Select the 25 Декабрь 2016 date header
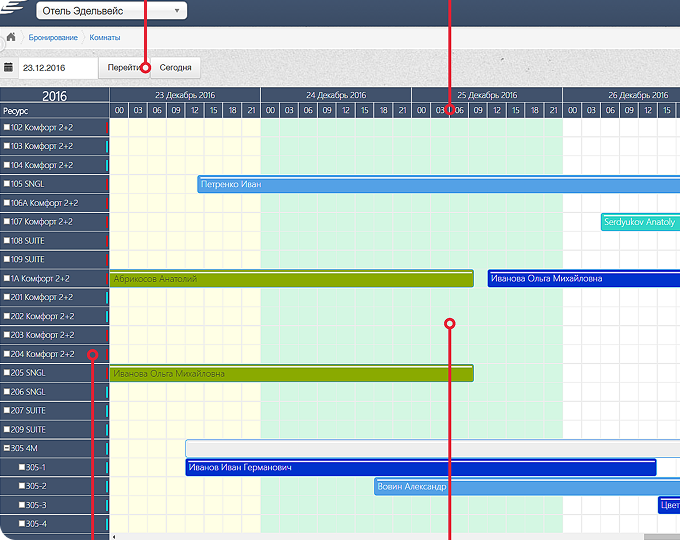 [x=487, y=95]
